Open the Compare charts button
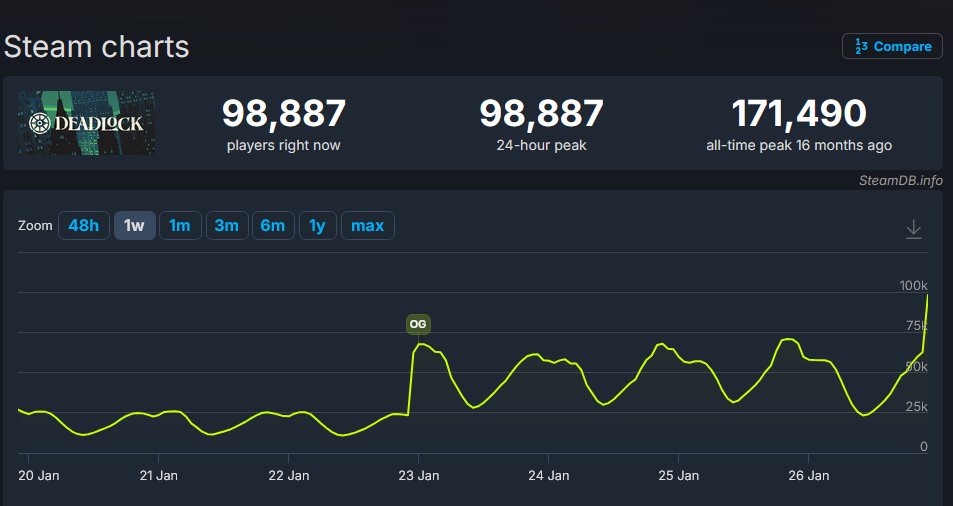 coord(892,46)
